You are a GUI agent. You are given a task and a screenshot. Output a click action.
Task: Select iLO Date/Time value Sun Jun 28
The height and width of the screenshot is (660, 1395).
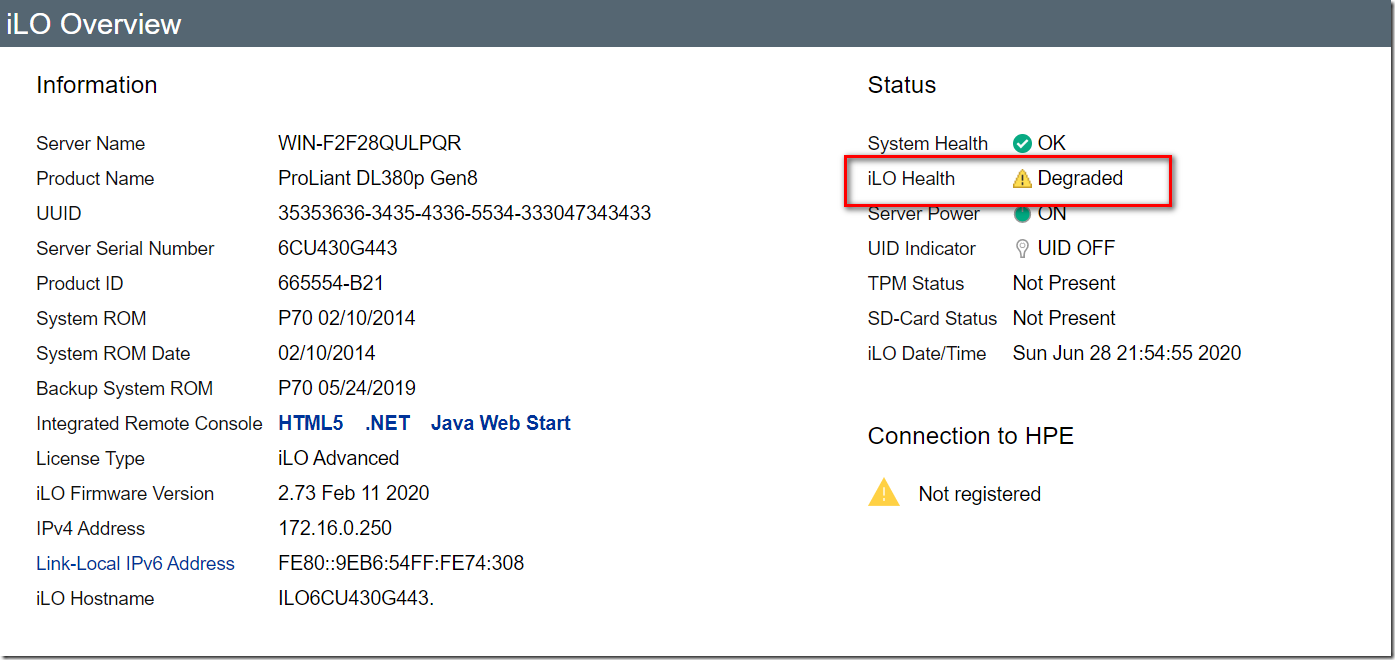pos(1127,353)
